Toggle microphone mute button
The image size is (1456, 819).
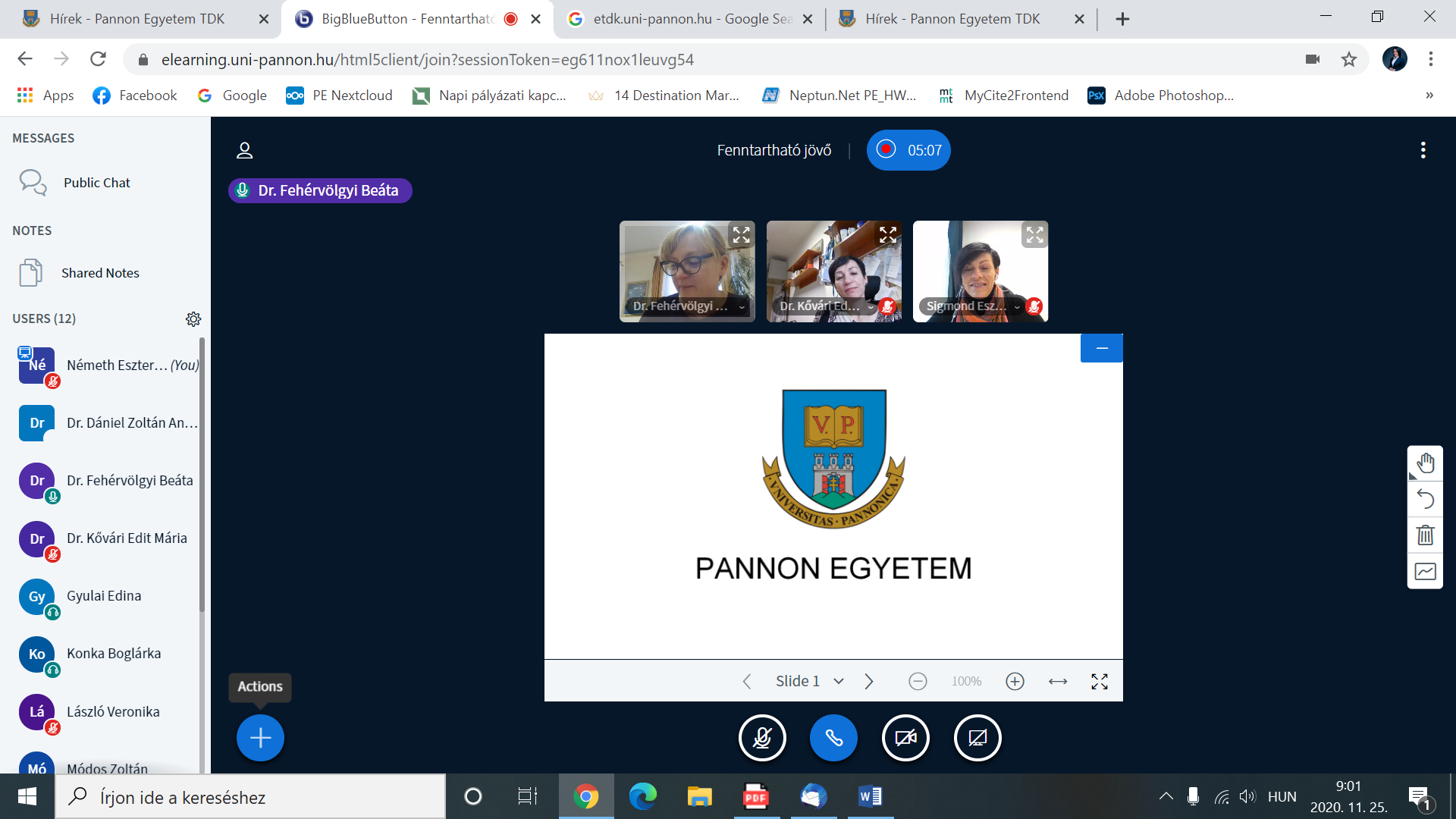pyautogui.click(x=762, y=738)
